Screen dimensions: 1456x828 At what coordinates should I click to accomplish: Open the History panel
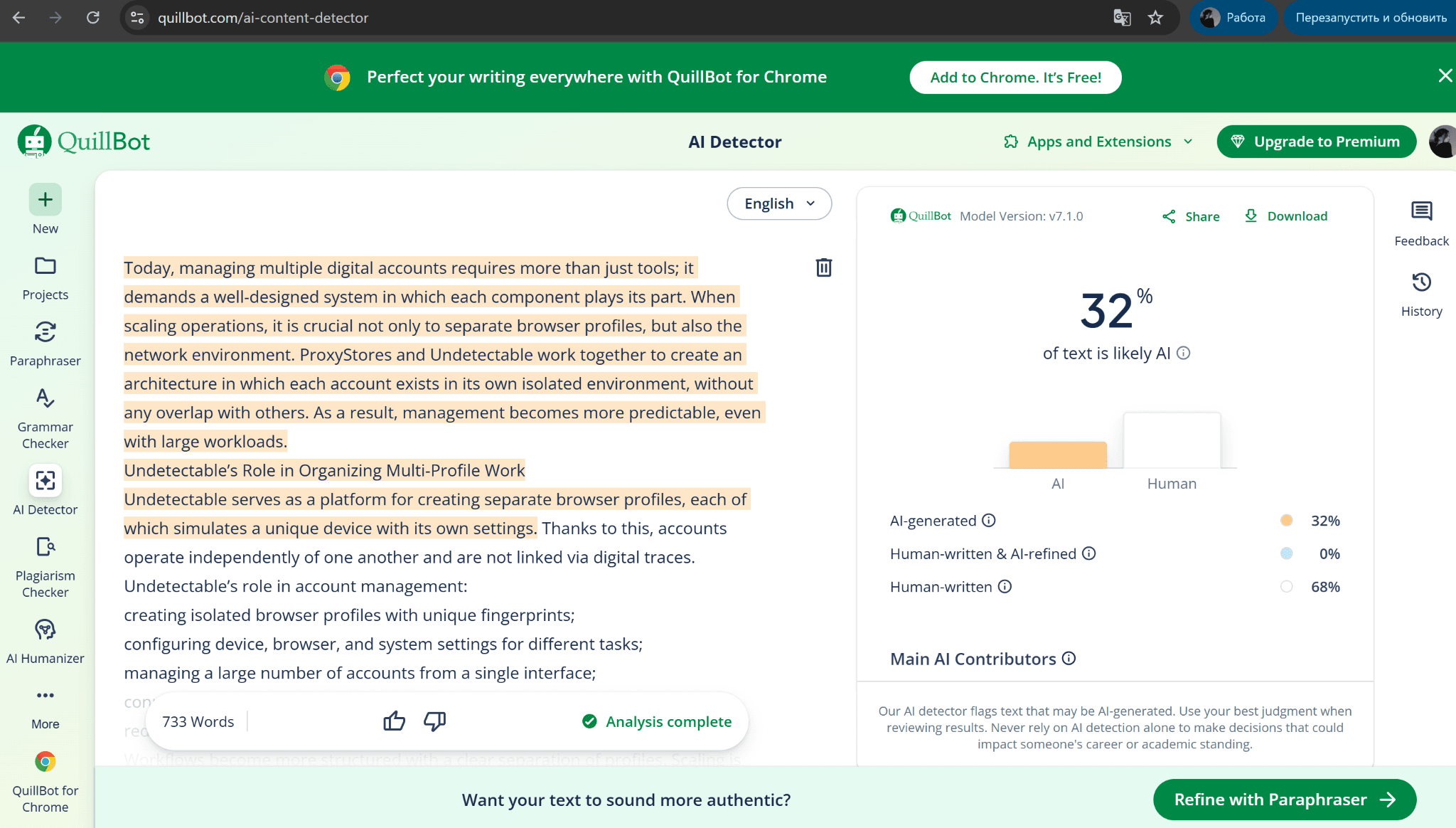pyautogui.click(x=1421, y=293)
